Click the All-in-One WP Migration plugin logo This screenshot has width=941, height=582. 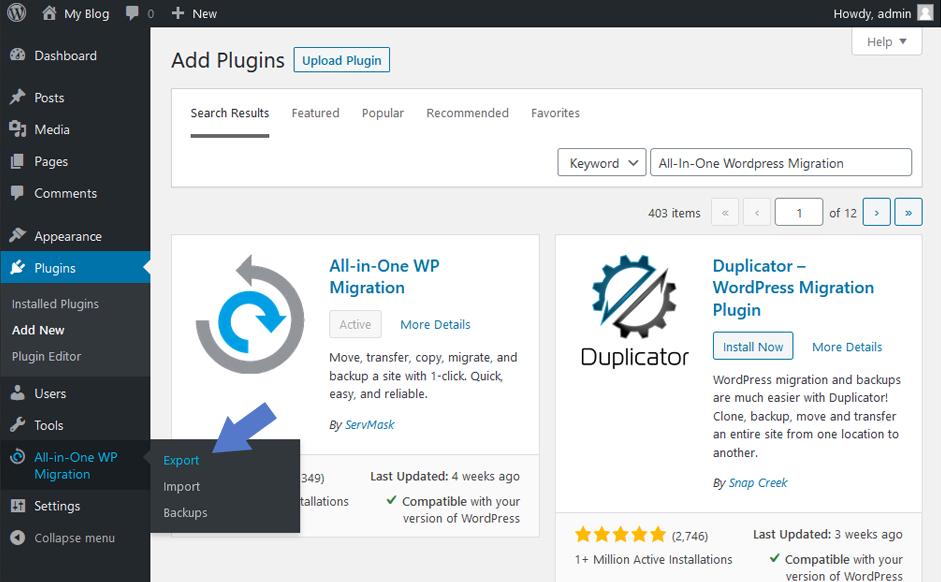pos(250,314)
